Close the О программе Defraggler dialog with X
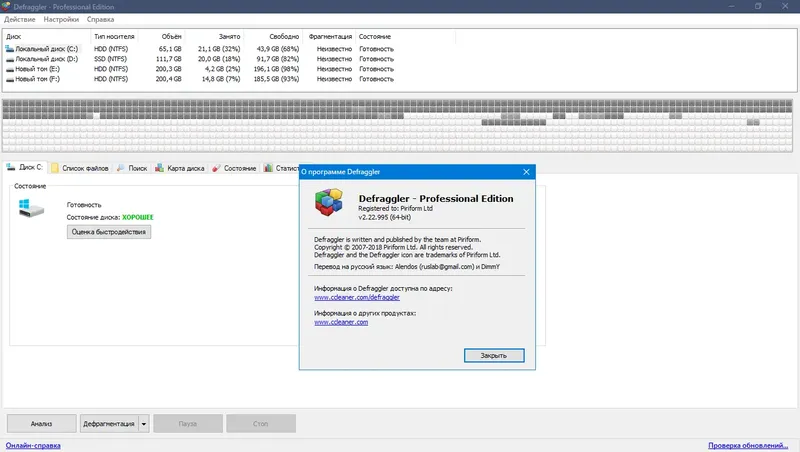Screen dimensions: 800x452 tap(527, 172)
